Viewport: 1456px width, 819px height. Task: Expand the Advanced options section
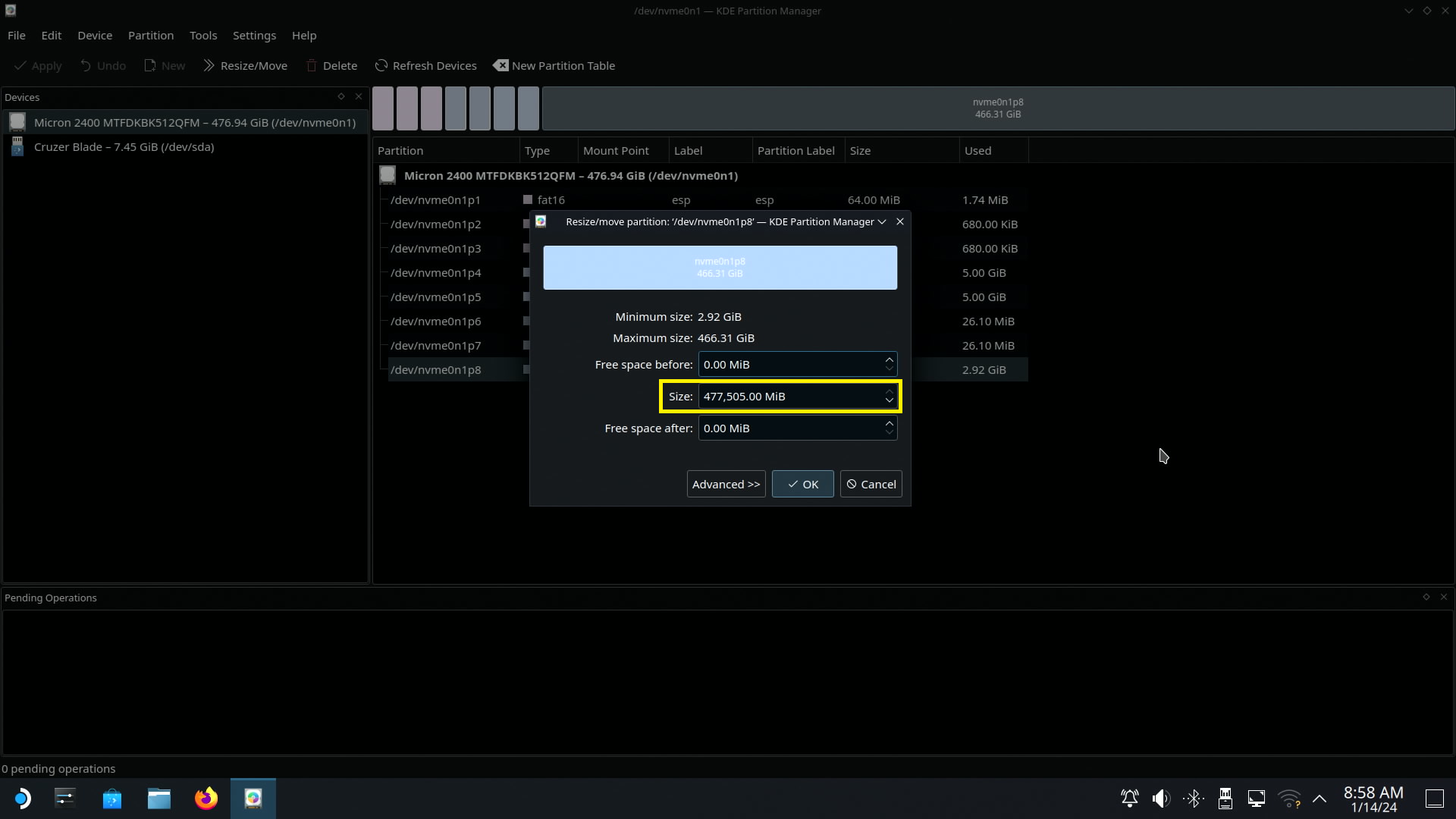coord(726,485)
